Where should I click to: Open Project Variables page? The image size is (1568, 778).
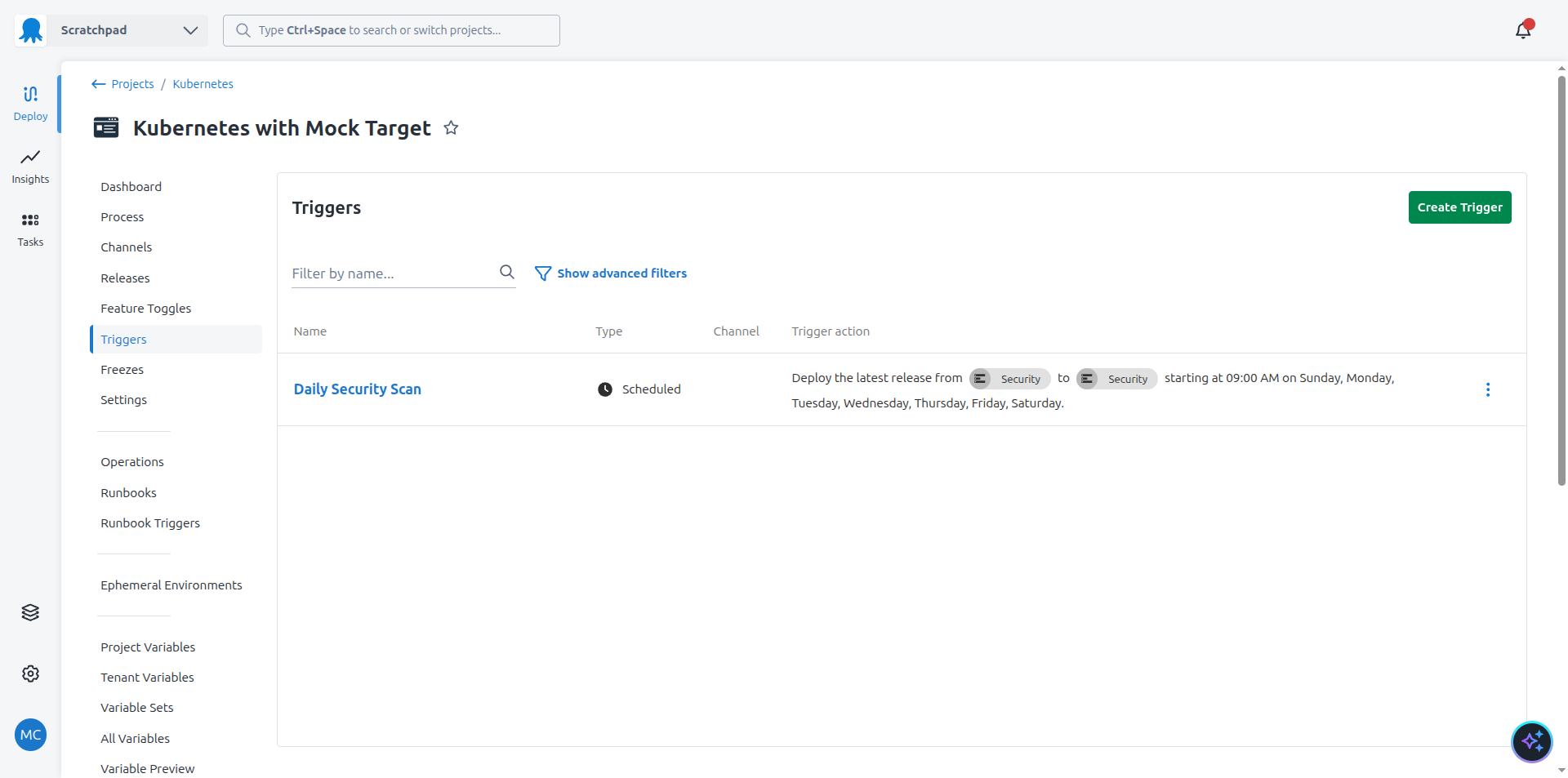click(148, 647)
